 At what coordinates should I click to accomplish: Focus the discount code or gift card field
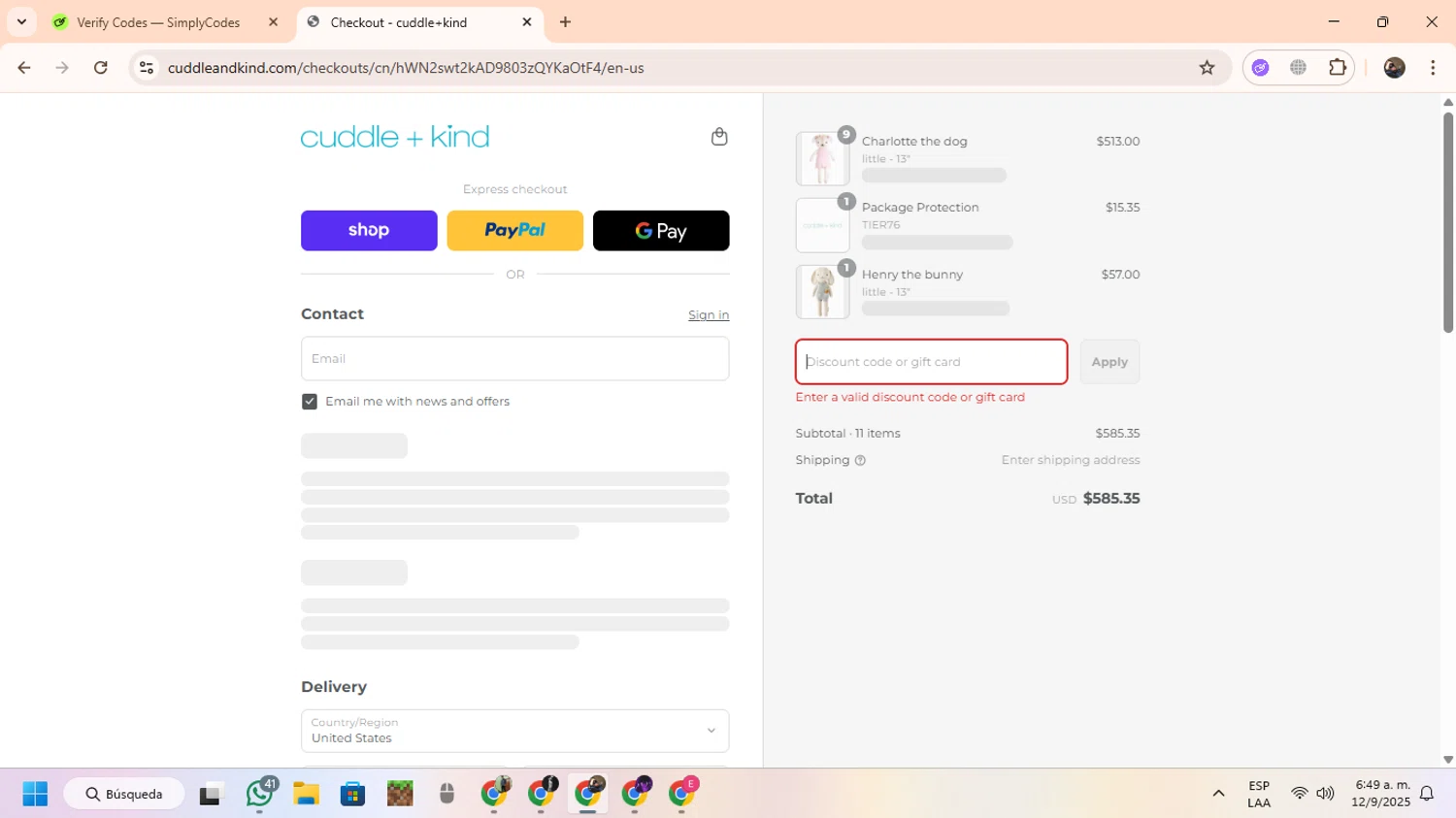(x=932, y=362)
